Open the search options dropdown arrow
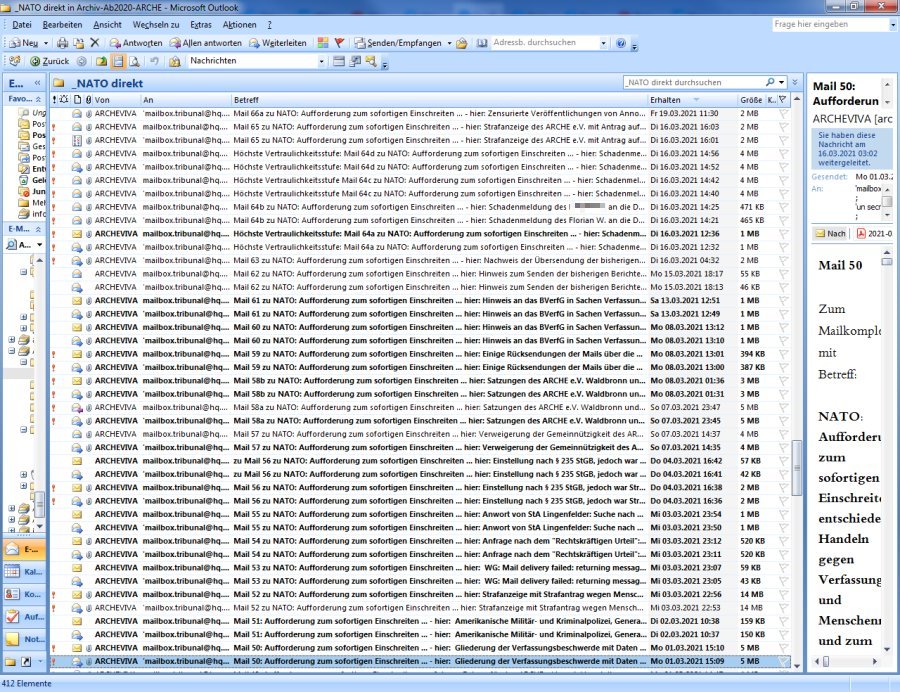This screenshot has height=692, width=900. pos(781,82)
